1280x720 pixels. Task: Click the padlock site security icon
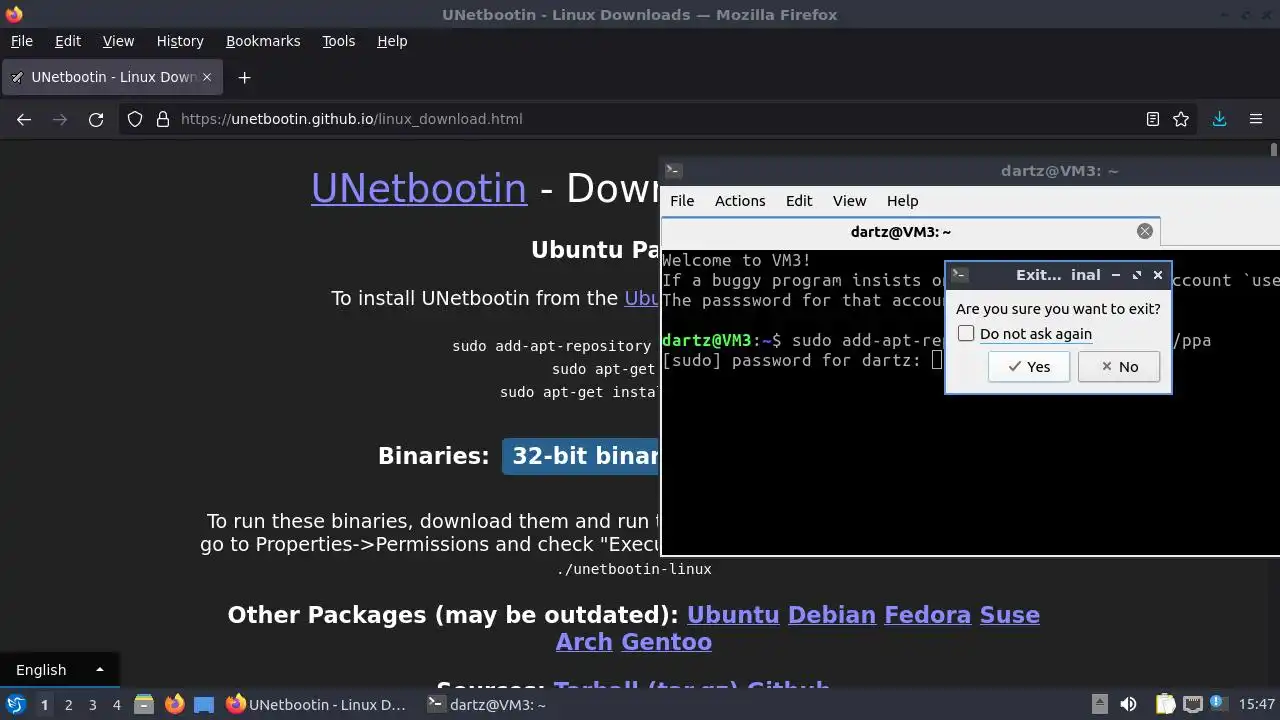click(x=163, y=119)
